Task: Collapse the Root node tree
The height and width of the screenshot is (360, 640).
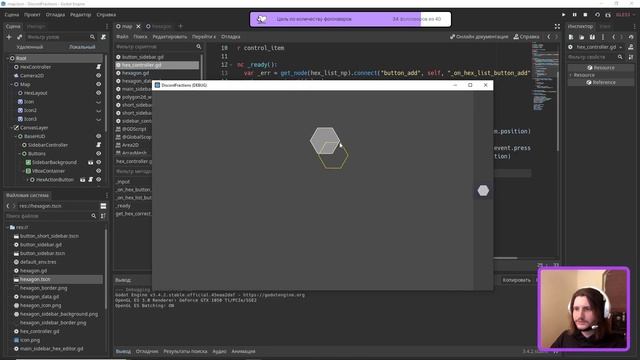Action: point(7,58)
